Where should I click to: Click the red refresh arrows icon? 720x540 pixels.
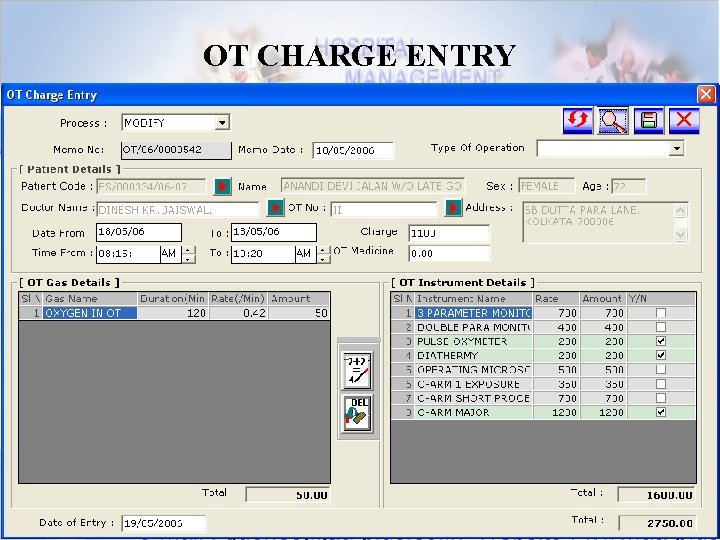(x=577, y=122)
